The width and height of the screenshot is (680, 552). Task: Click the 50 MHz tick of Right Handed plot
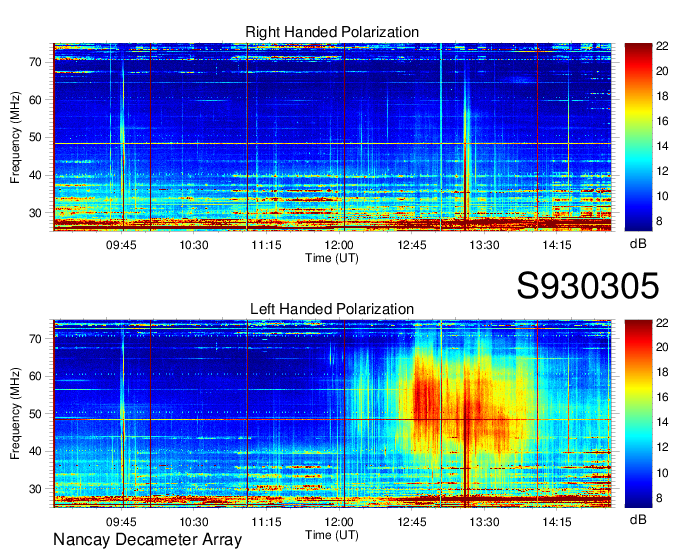(x=36, y=138)
